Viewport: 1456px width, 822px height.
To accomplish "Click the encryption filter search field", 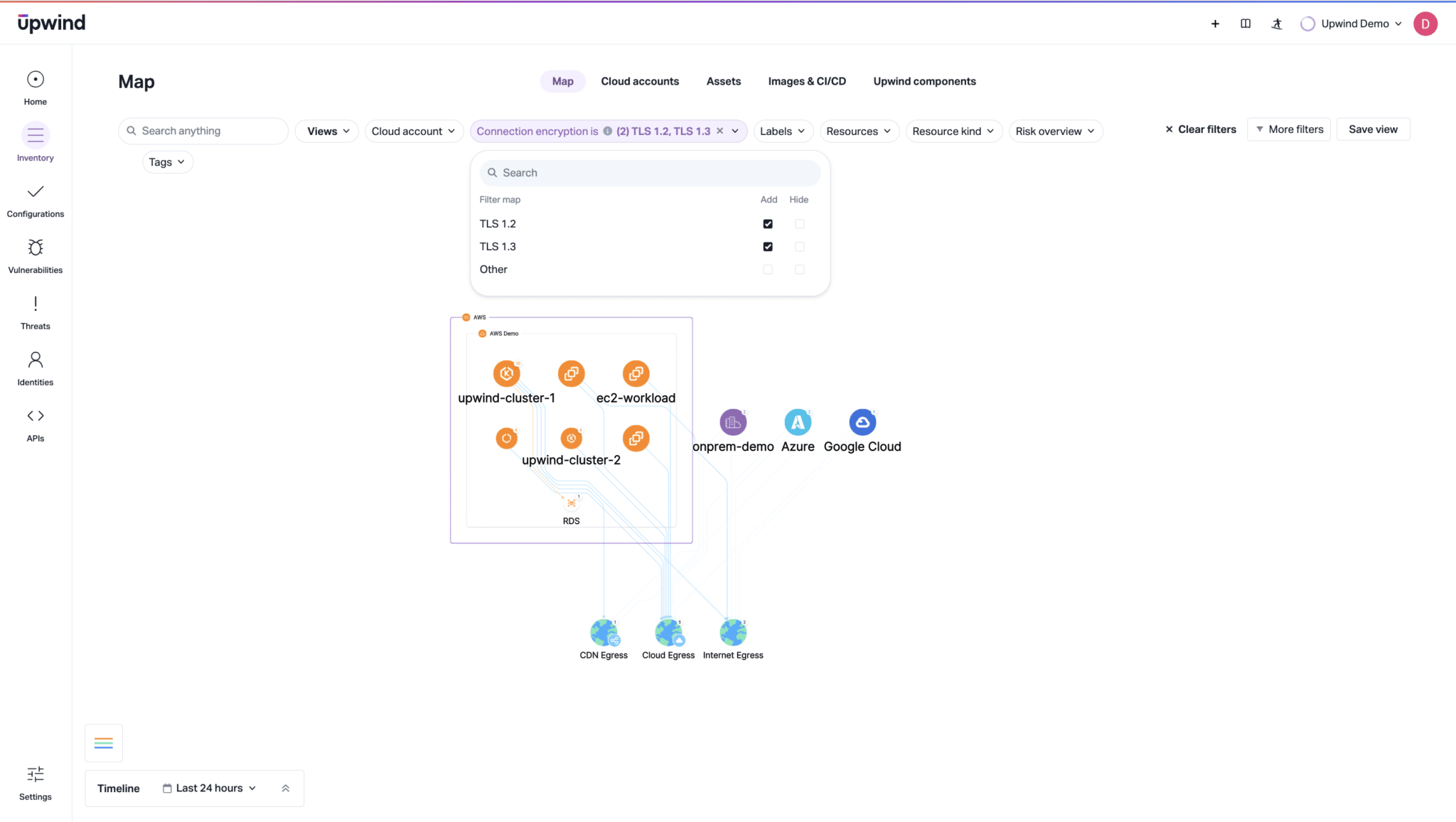I will pos(650,173).
